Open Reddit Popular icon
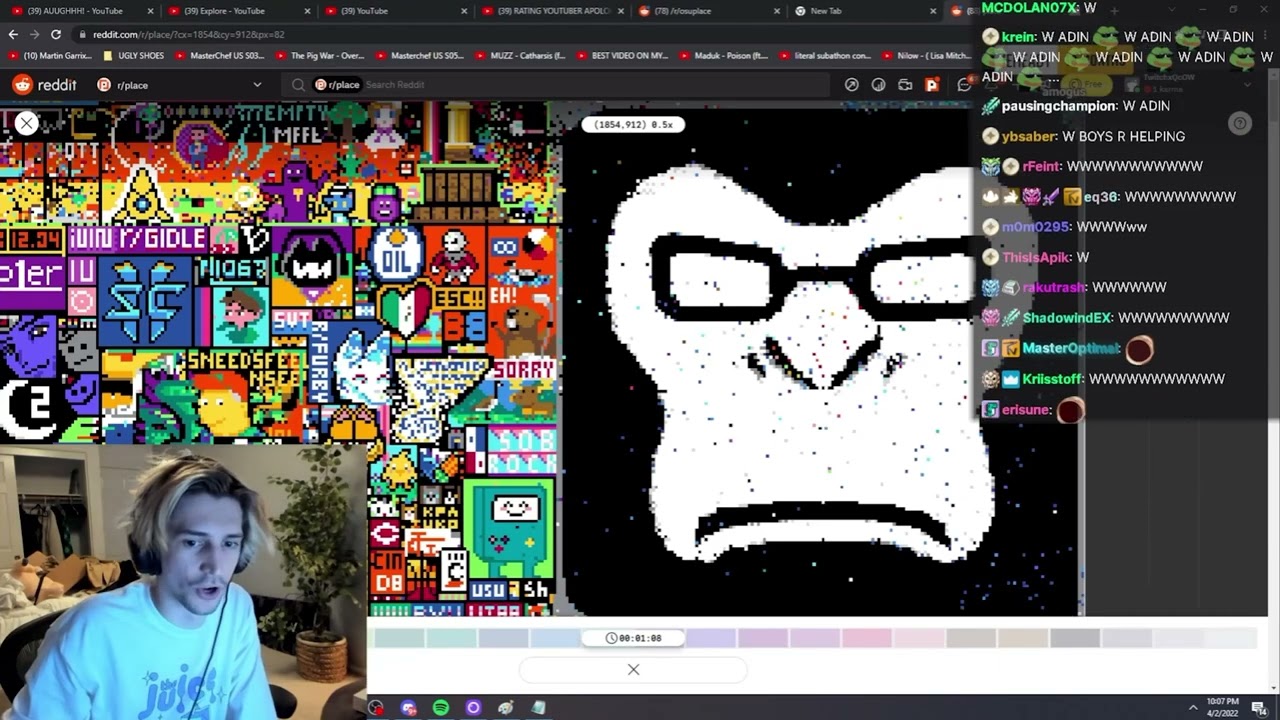The height and width of the screenshot is (720, 1280). tap(852, 85)
